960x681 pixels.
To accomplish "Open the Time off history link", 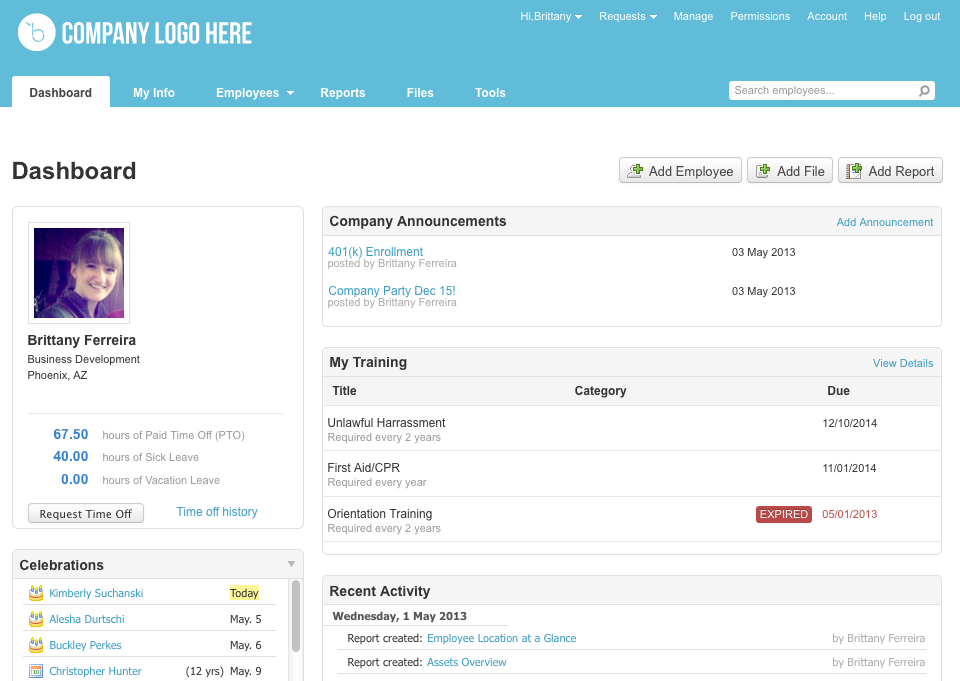I will click(x=217, y=512).
